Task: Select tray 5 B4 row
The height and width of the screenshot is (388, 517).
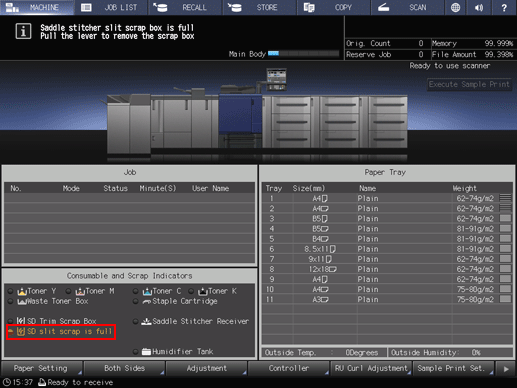Action: (x=387, y=239)
